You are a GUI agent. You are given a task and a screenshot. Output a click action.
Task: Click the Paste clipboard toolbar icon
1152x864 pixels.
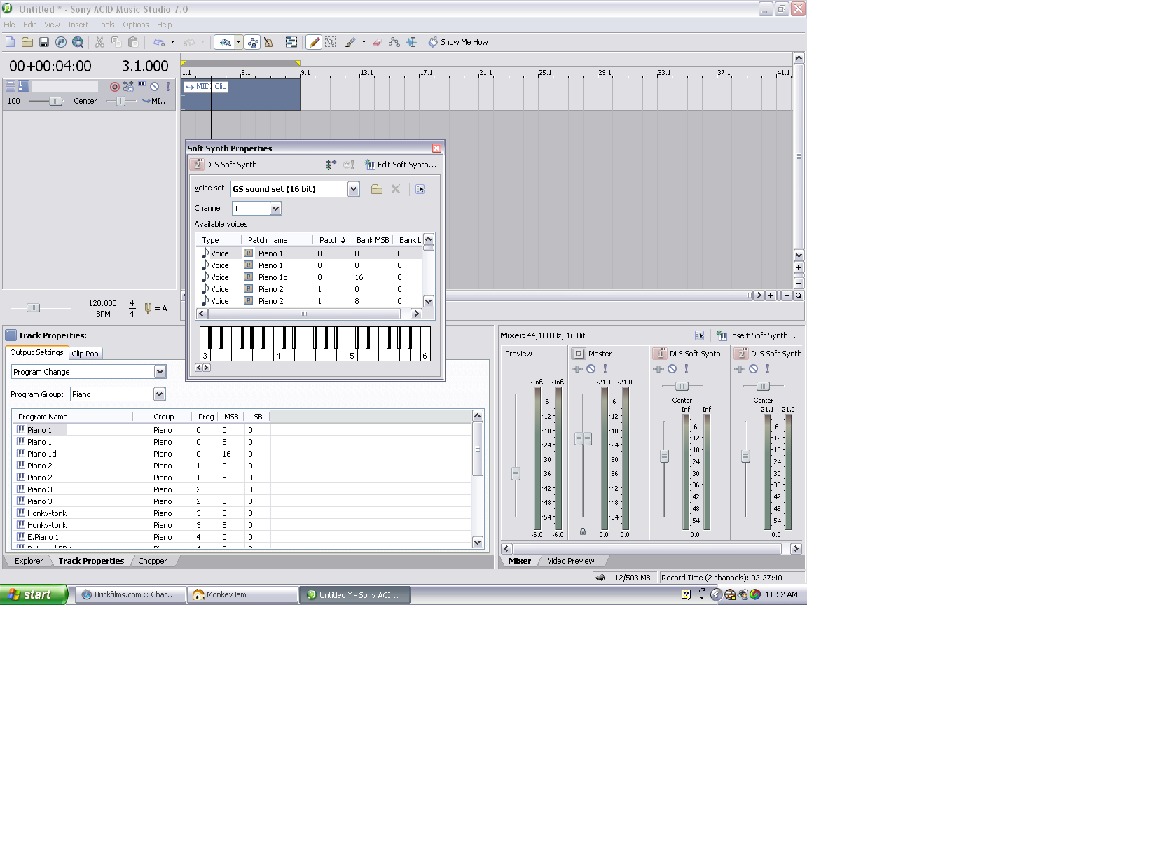coord(133,42)
